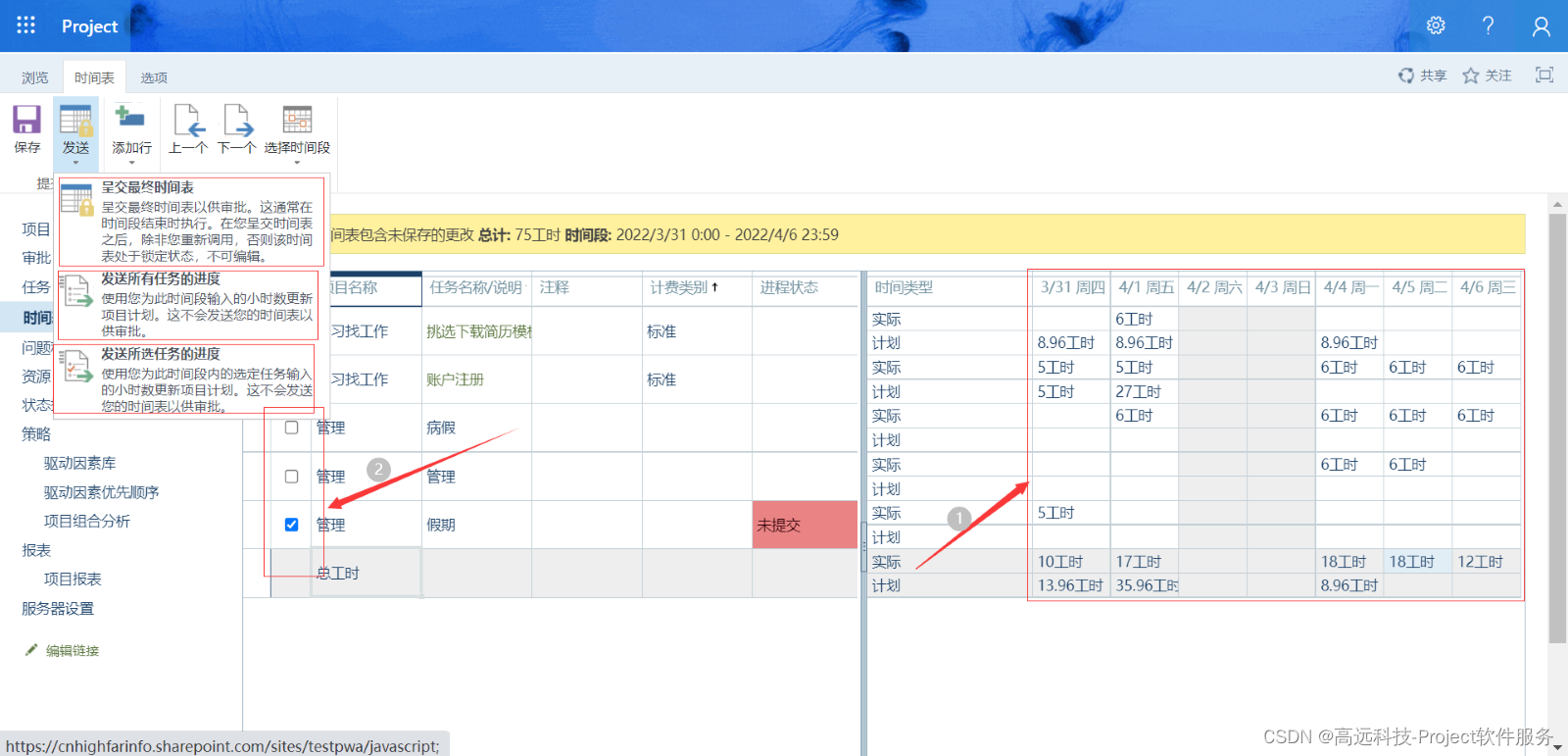
Task: Click the 4/1 周五 date column header
Action: coord(1146,287)
